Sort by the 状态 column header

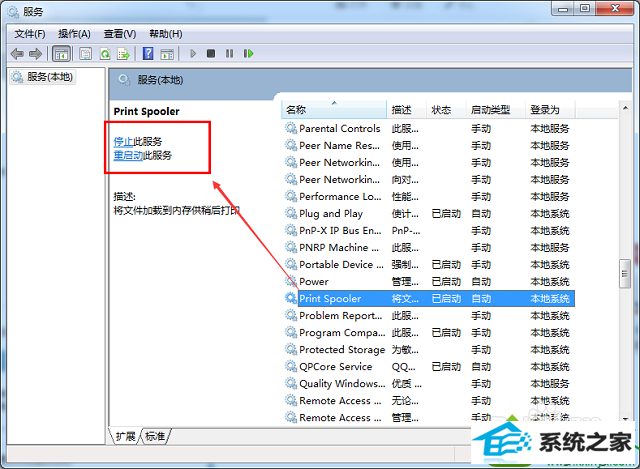[x=446, y=109]
